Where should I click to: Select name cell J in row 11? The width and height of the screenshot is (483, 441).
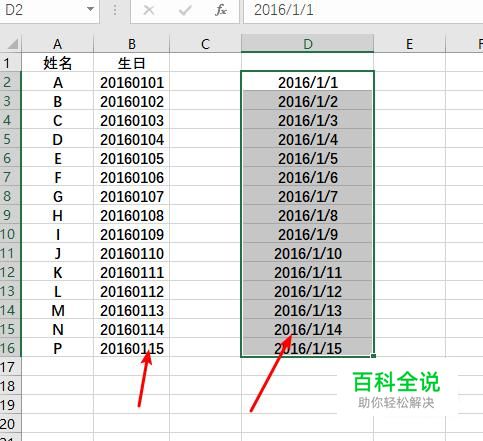(x=58, y=253)
